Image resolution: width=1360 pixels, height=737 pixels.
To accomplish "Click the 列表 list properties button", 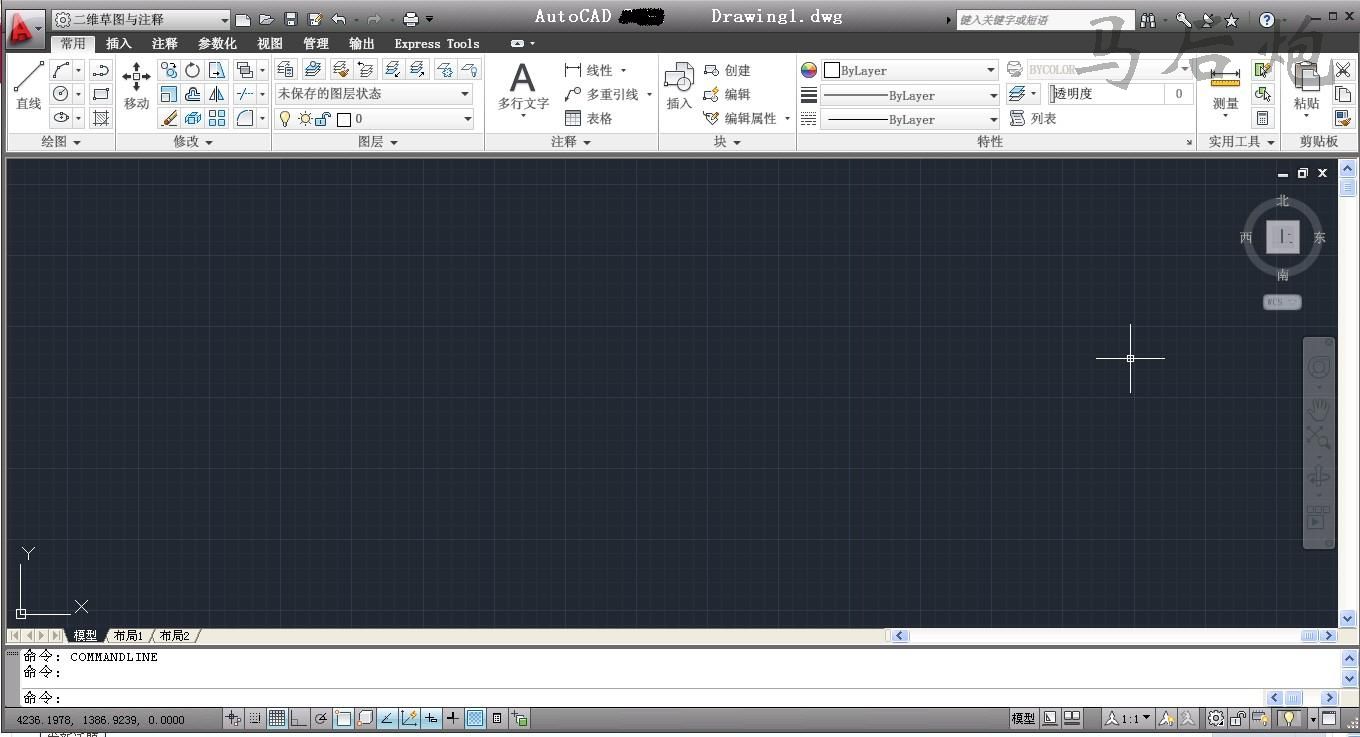I will click(1033, 118).
